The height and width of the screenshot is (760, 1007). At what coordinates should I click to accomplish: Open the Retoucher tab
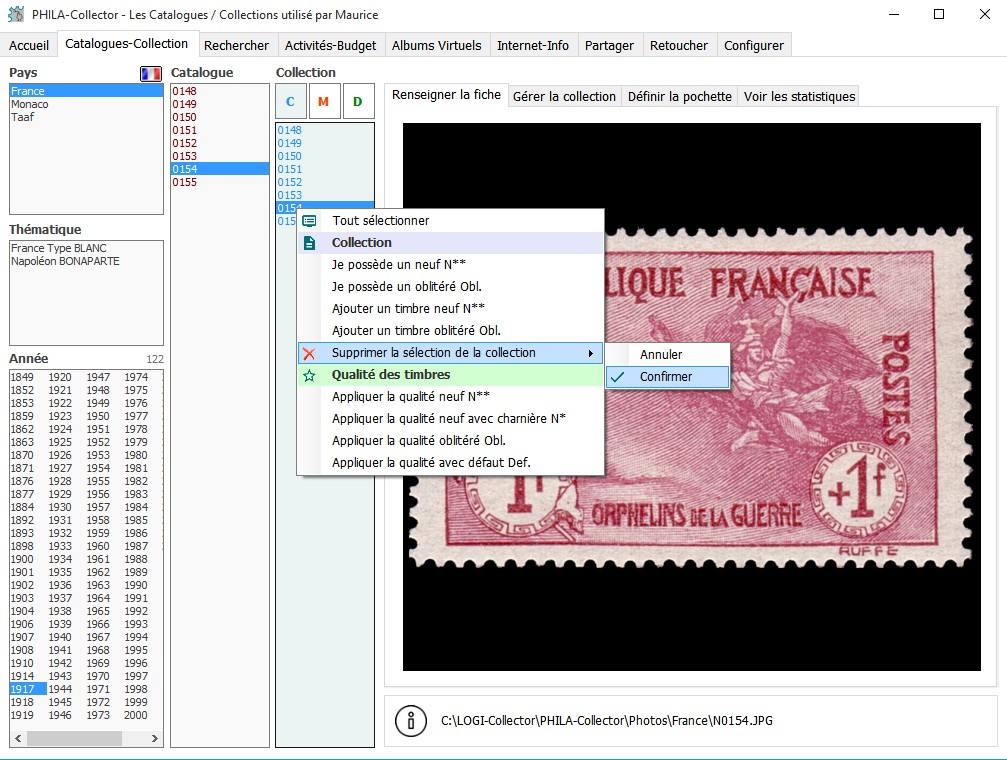(x=679, y=46)
